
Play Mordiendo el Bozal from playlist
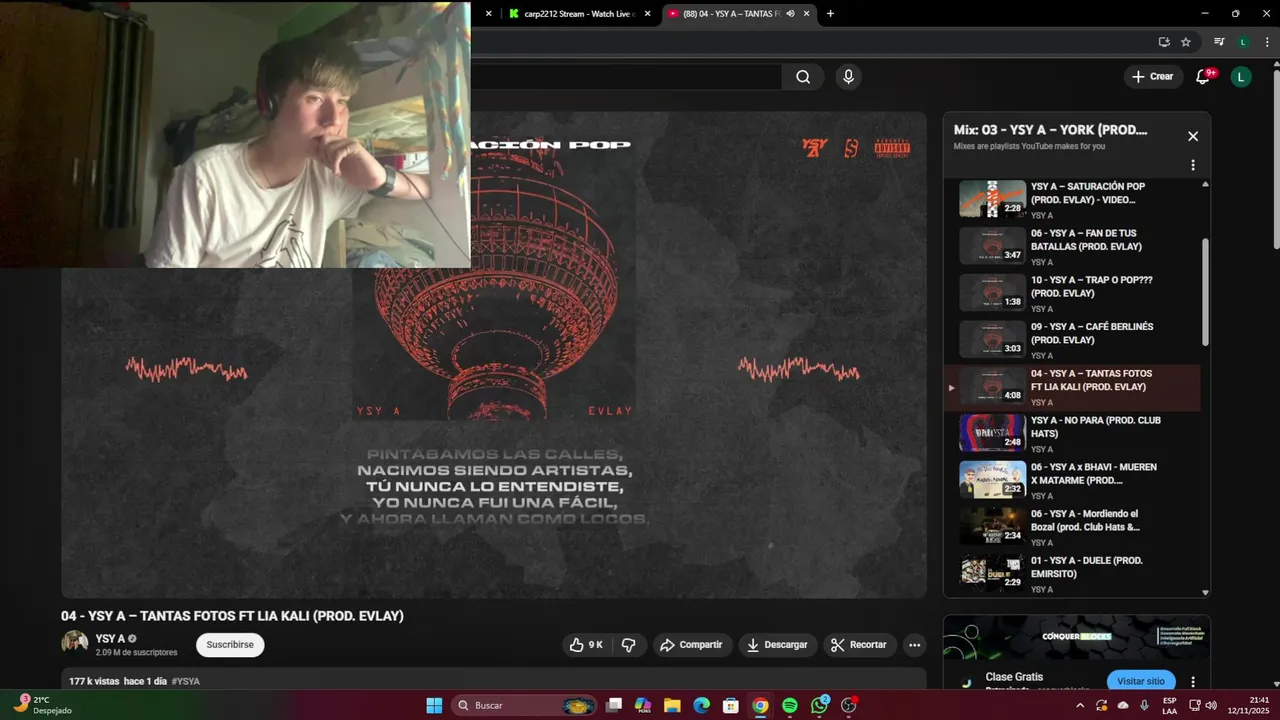click(1073, 527)
